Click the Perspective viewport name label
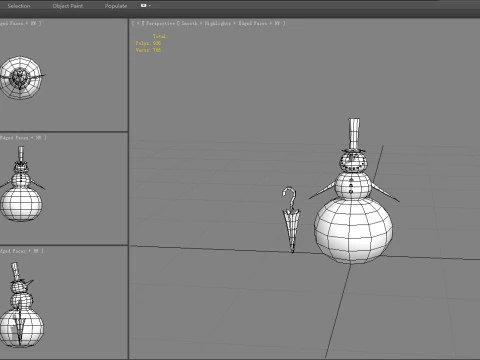This screenshot has width=480, height=360. [160, 23]
